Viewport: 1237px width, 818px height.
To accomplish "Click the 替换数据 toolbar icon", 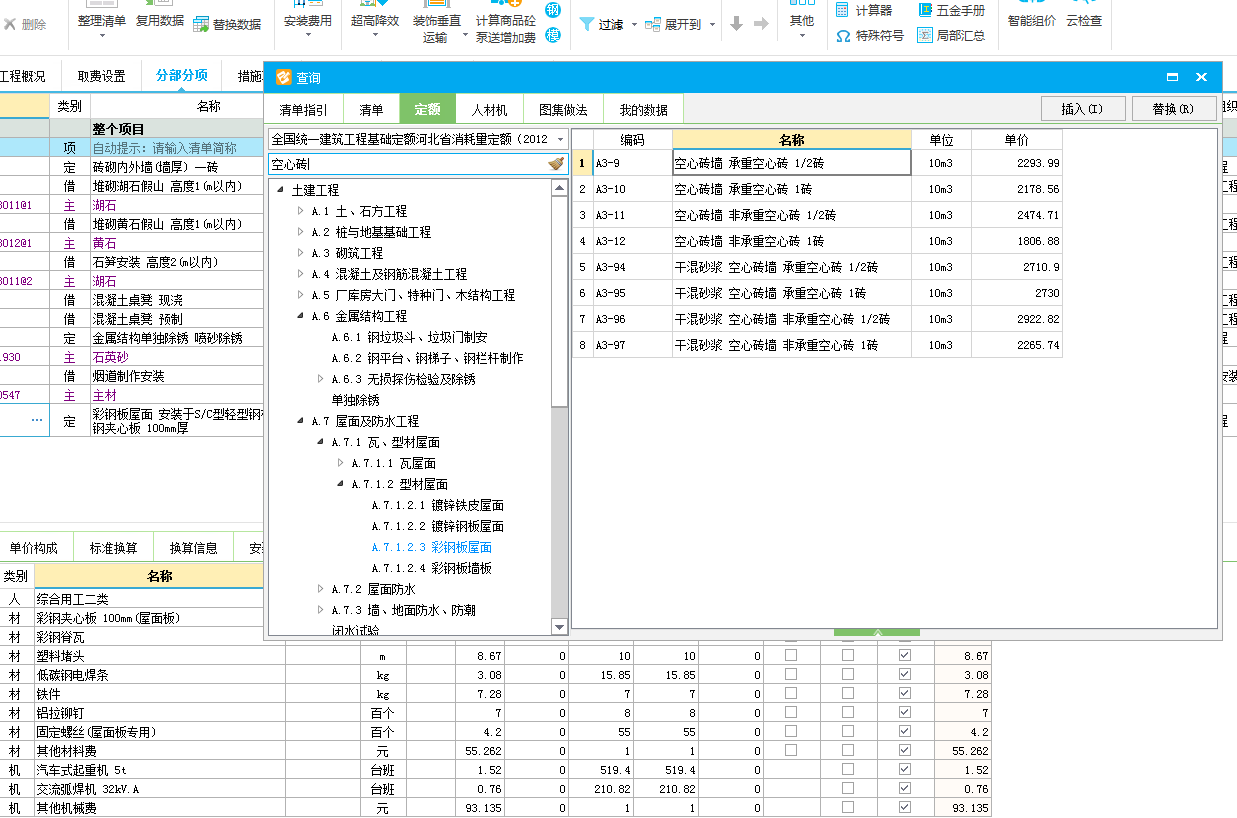I will pyautogui.click(x=201, y=24).
